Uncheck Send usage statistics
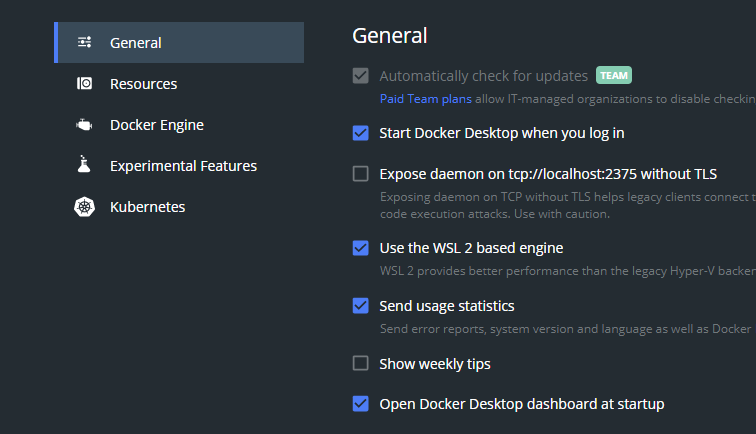 [x=361, y=306]
